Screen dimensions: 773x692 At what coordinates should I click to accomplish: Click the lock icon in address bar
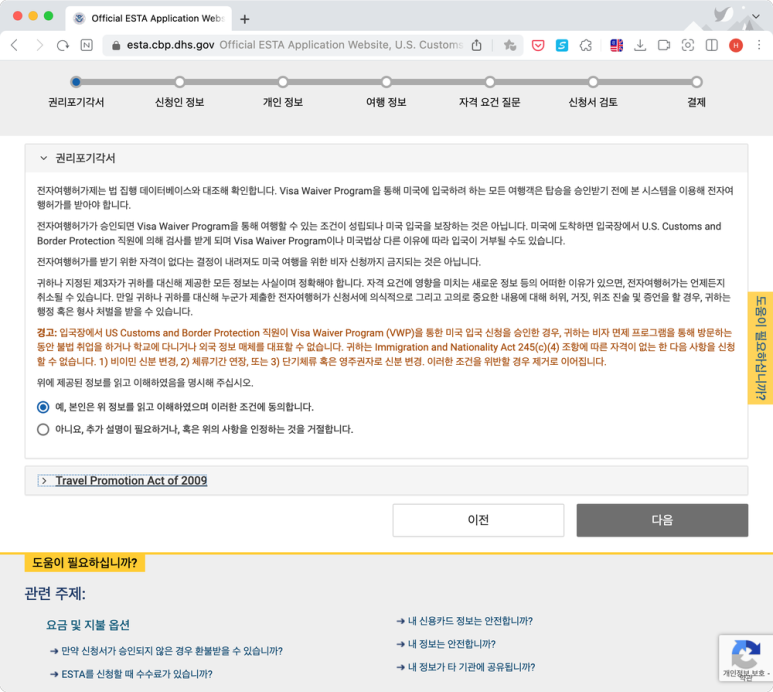coord(116,45)
